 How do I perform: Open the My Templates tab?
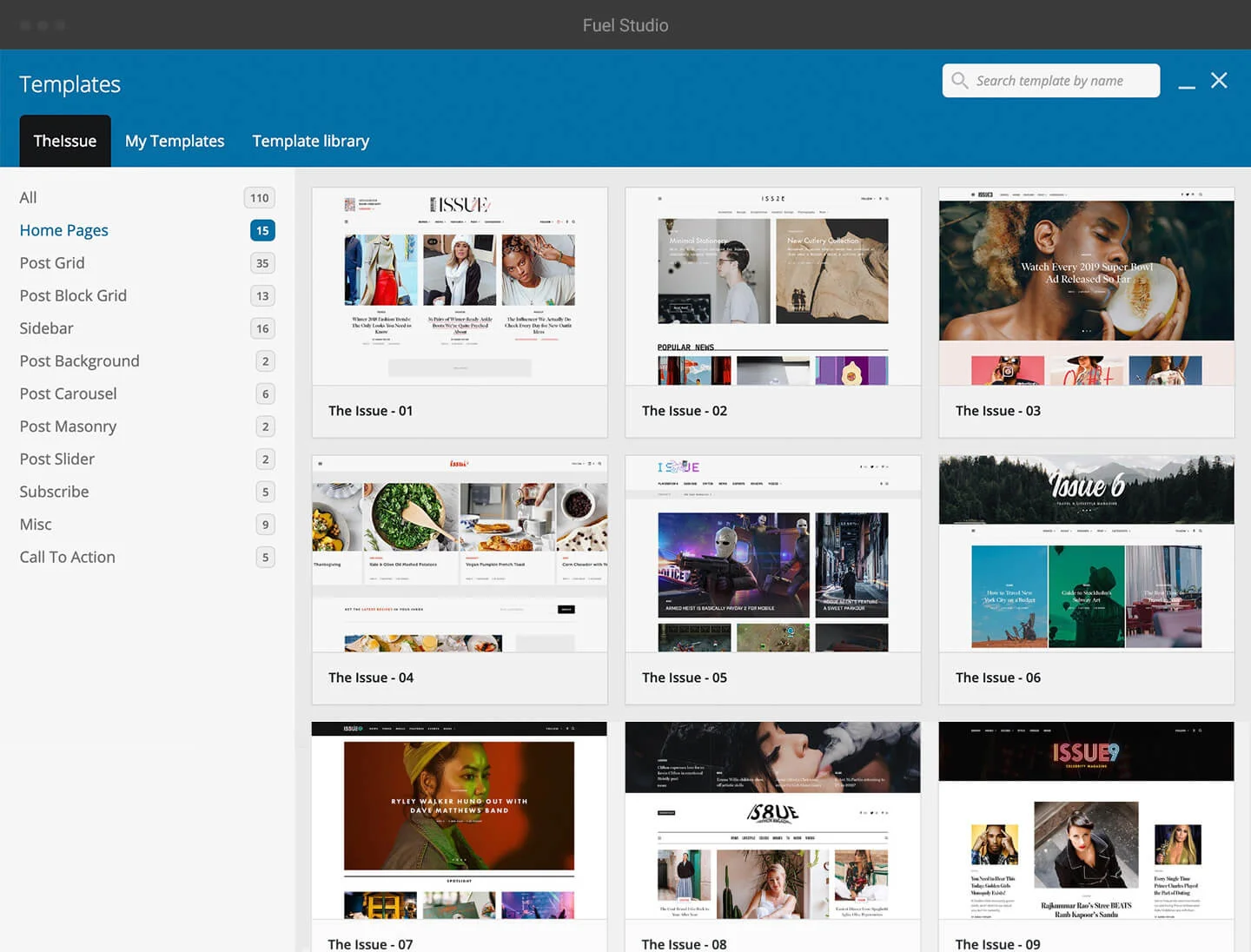coord(175,141)
